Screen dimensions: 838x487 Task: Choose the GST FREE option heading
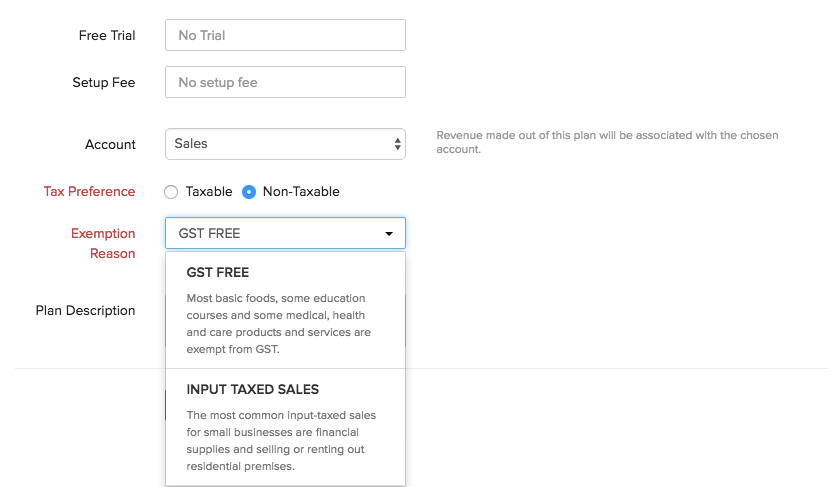pyautogui.click(x=218, y=272)
